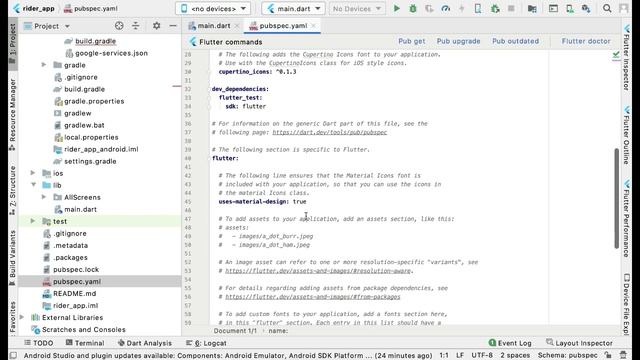Expand the ios folder
The width and height of the screenshot is (640, 360).
coord(33,173)
